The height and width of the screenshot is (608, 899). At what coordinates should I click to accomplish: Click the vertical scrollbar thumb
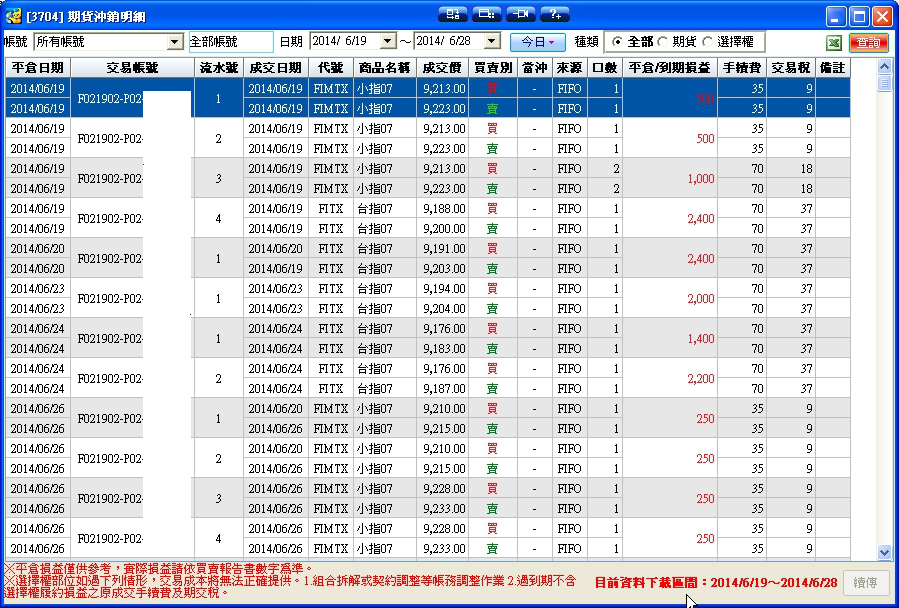tap(884, 84)
